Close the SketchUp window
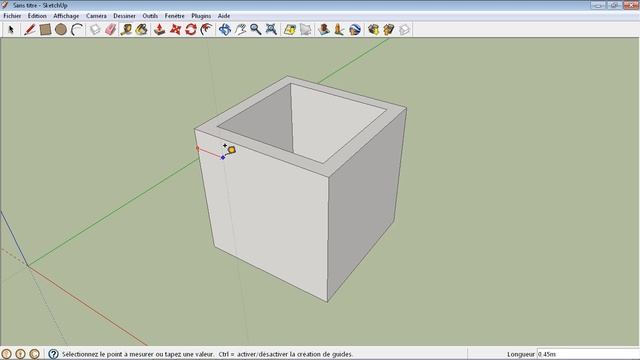Screen dimensions: 640x360 (630, 5)
